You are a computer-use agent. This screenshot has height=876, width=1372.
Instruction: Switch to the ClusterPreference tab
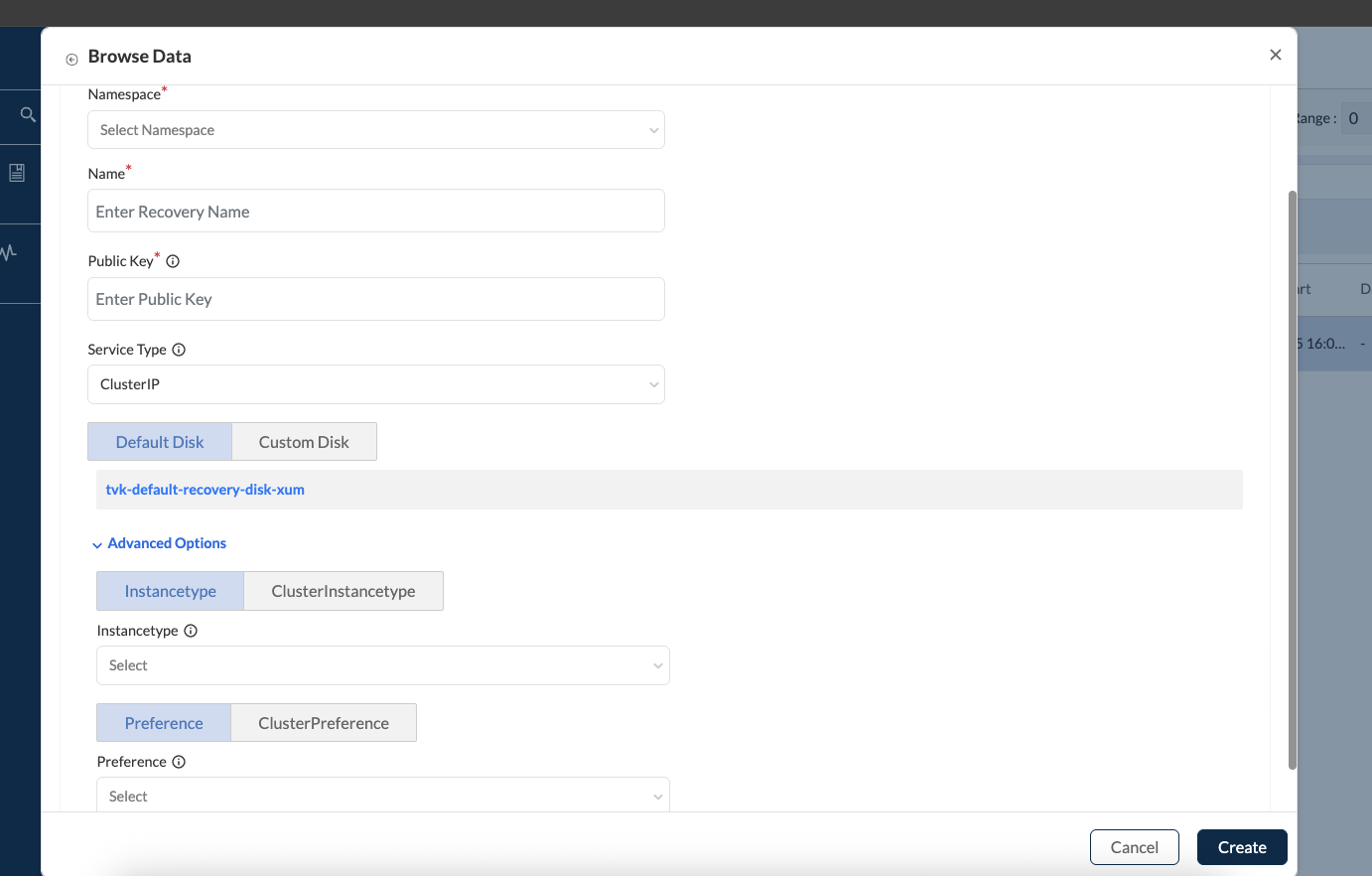click(324, 723)
